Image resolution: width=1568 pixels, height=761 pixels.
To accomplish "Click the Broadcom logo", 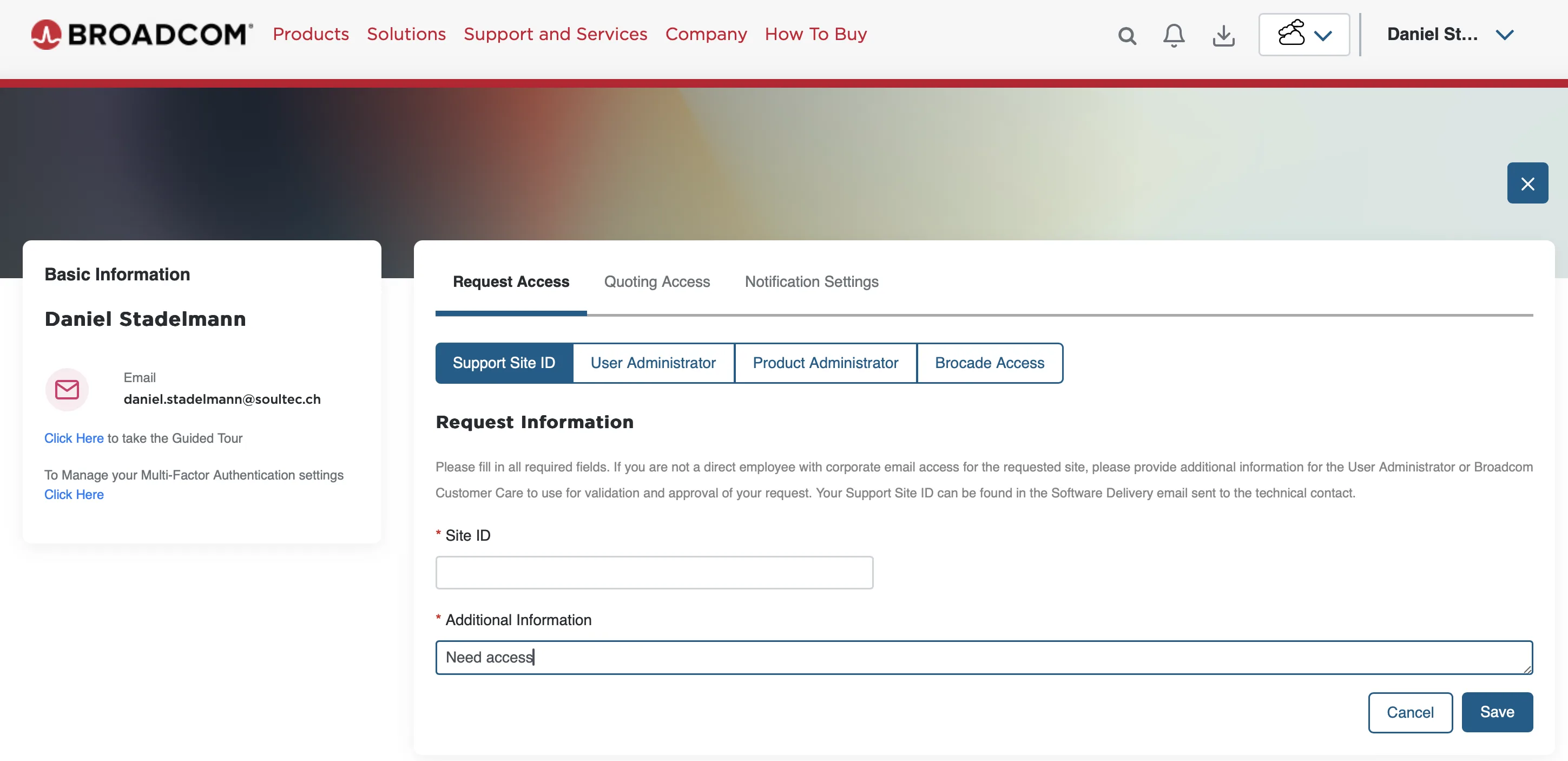I will pyautogui.click(x=142, y=35).
